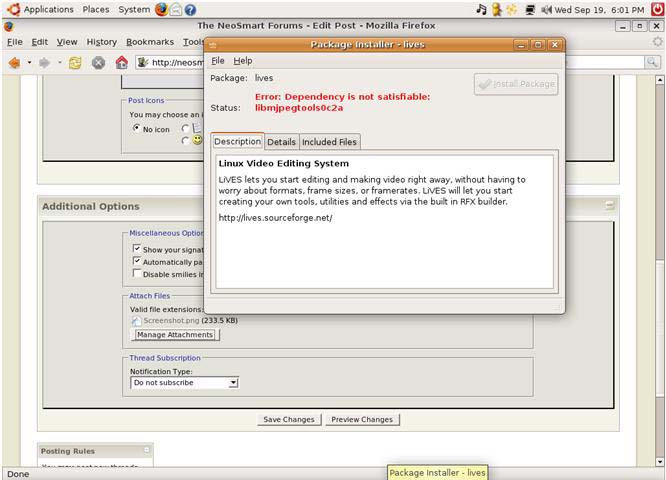Click the Manage Attachments button
Image resolution: width=666 pixels, height=480 pixels.
[x=175, y=335]
